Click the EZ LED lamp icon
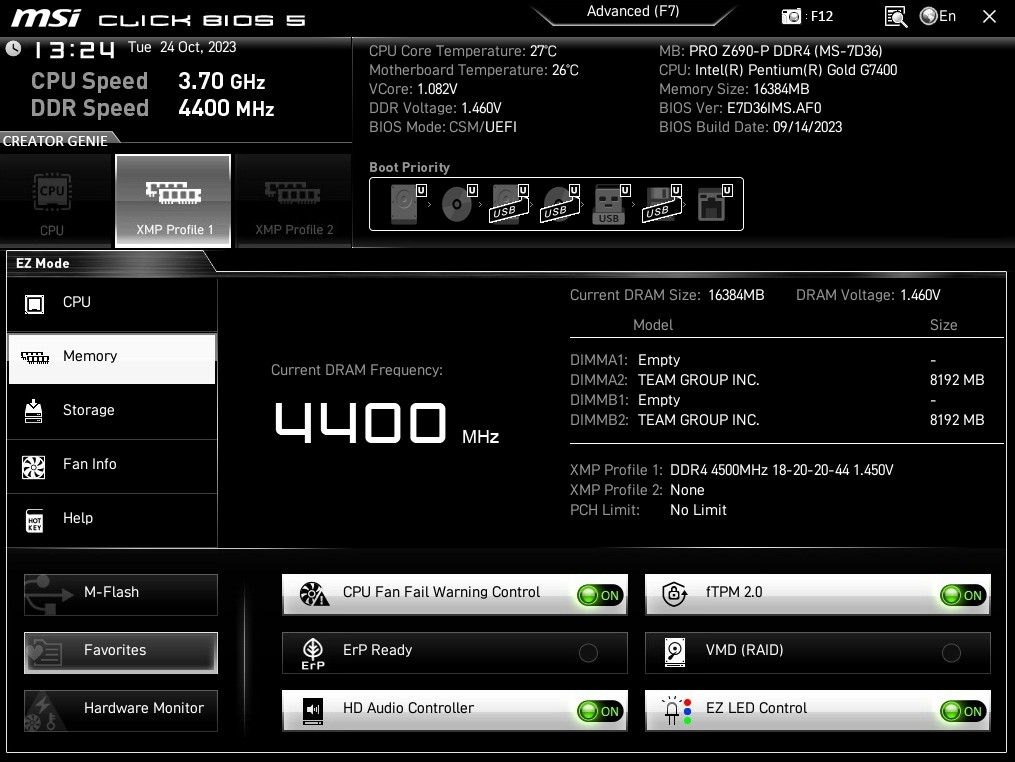1015x762 pixels. click(676, 711)
